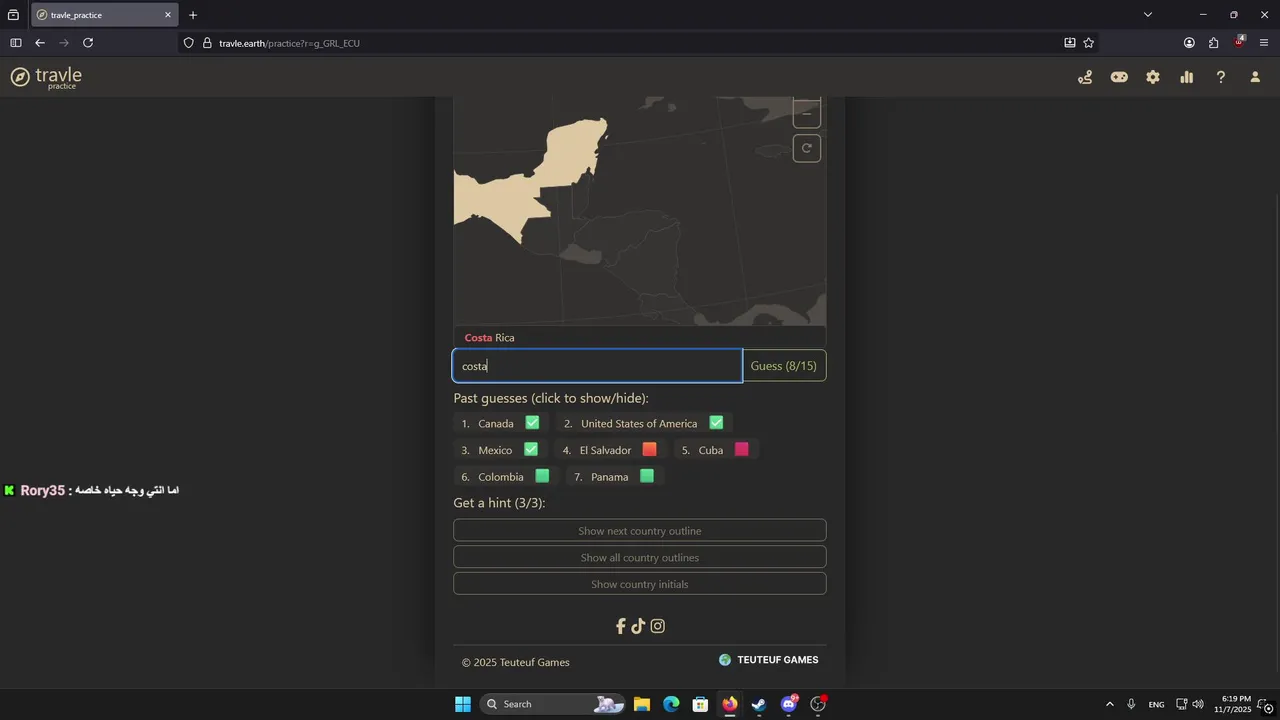Bookmark this page with star icon
Viewport: 1280px width, 720px height.
[x=1089, y=43]
